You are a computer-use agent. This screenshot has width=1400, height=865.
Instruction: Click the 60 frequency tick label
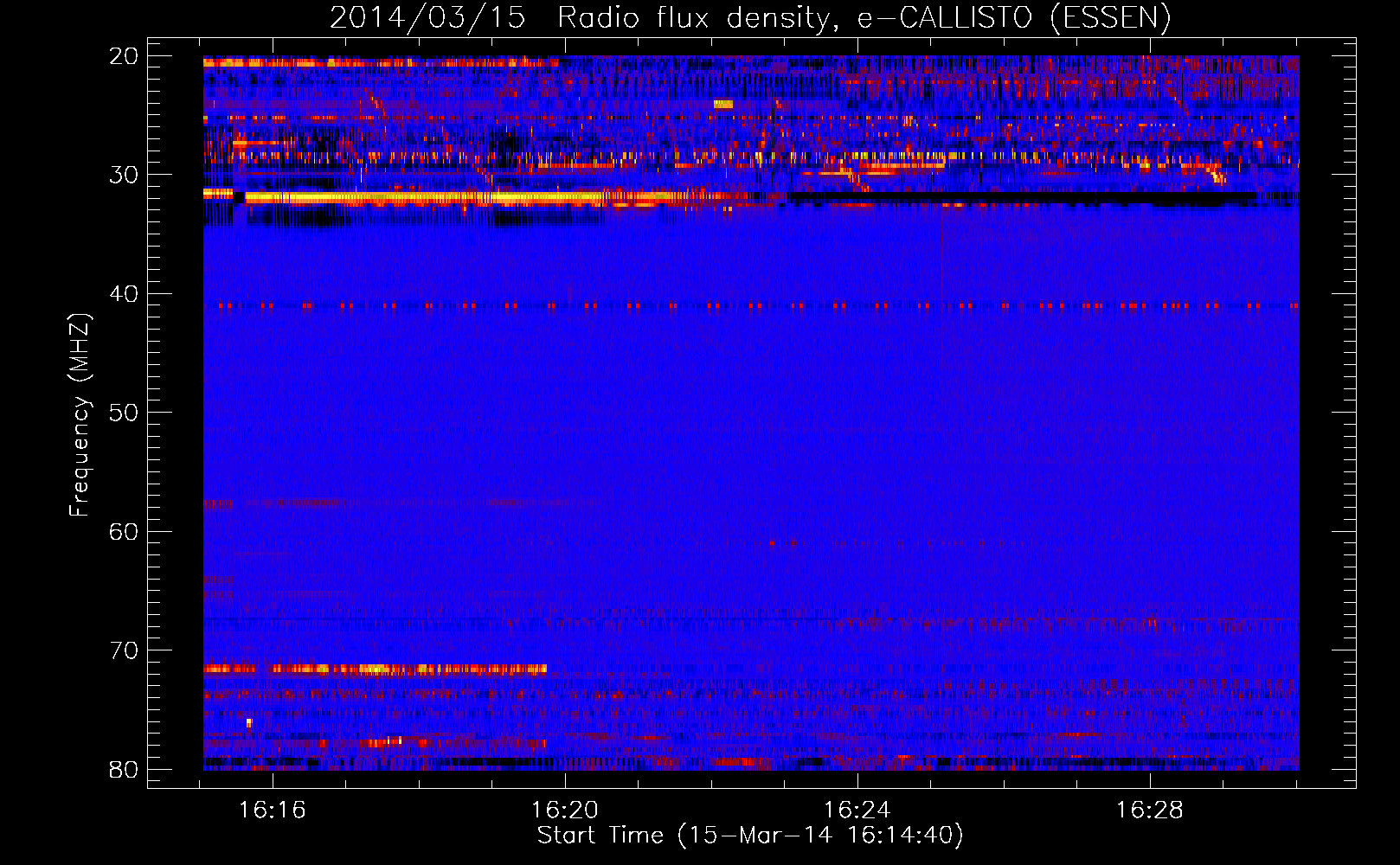click(x=124, y=532)
